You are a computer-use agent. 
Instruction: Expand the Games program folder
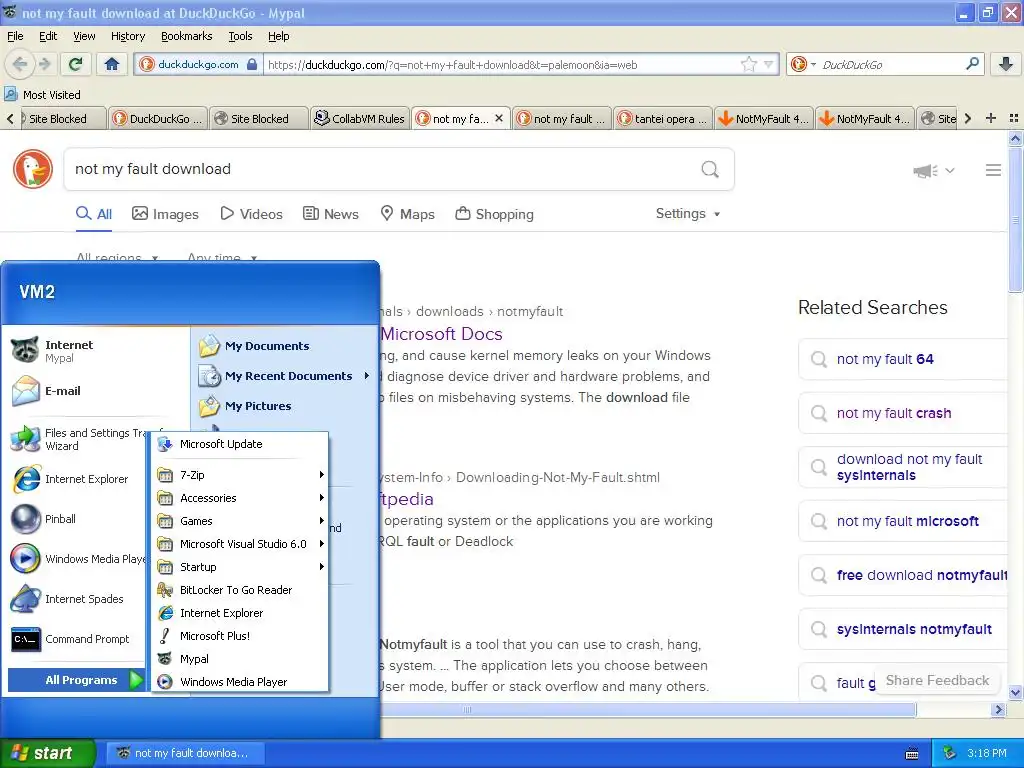pyautogui.click(x=240, y=520)
